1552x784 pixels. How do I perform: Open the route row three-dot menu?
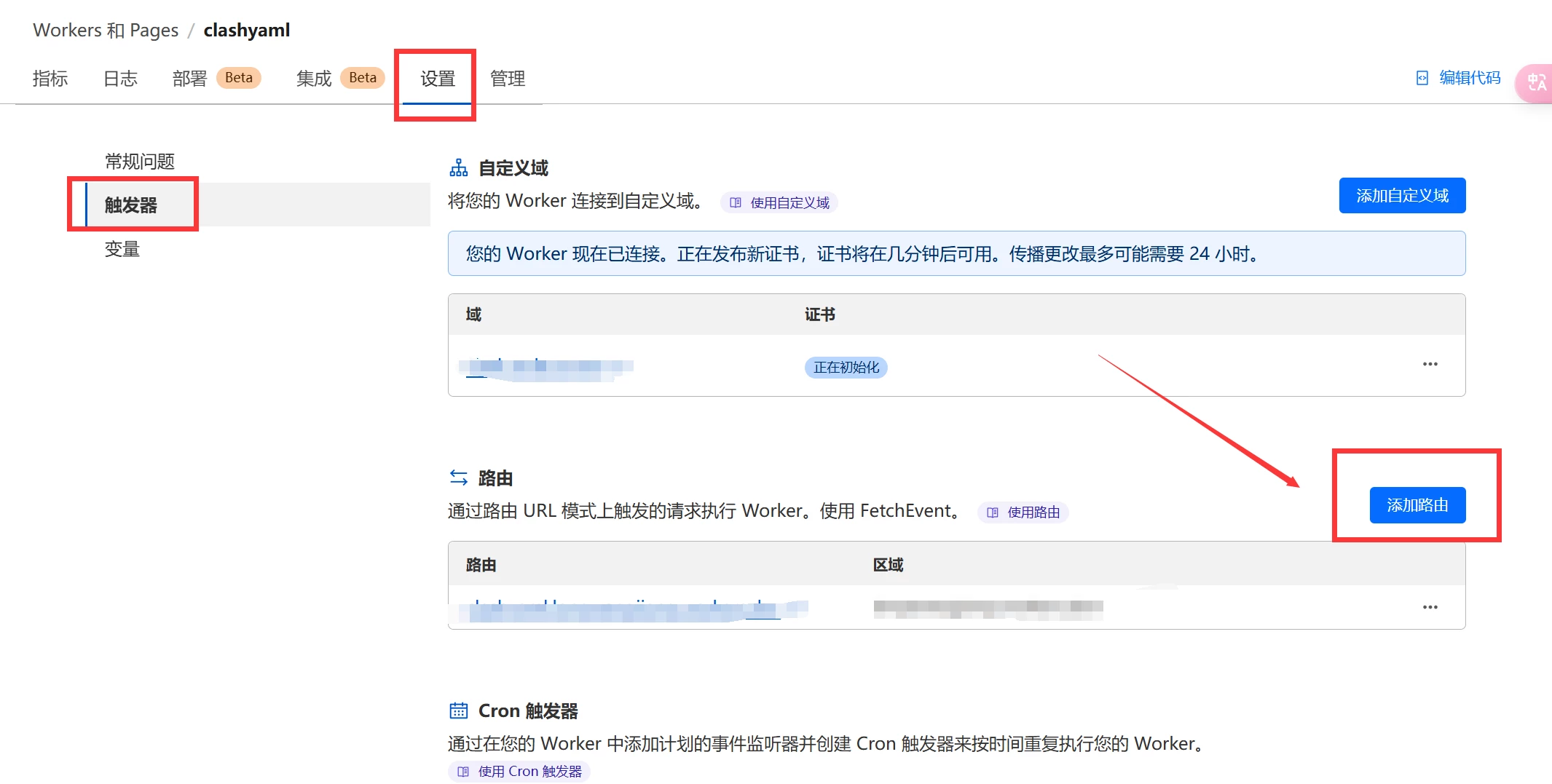point(1430,607)
